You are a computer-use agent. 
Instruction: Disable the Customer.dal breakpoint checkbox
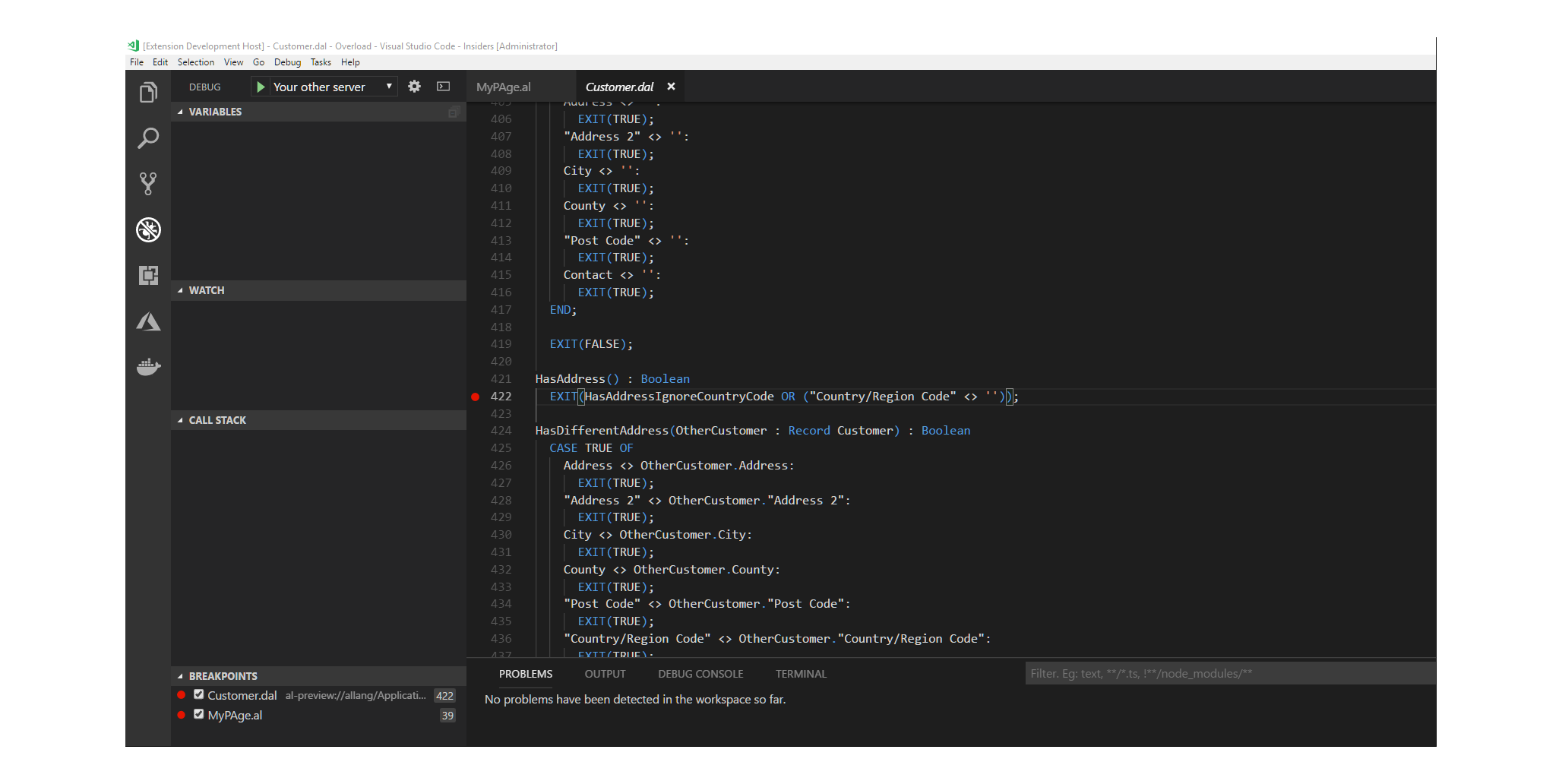(199, 694)
